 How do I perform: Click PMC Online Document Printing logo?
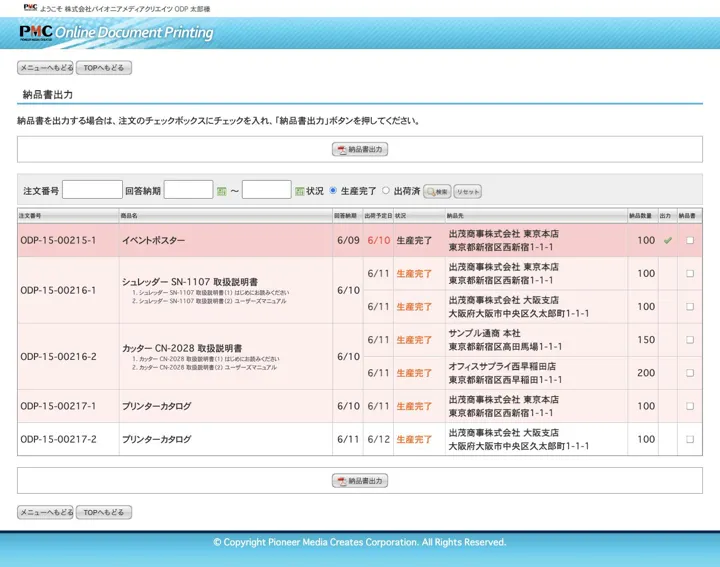[x=116, y=33]
